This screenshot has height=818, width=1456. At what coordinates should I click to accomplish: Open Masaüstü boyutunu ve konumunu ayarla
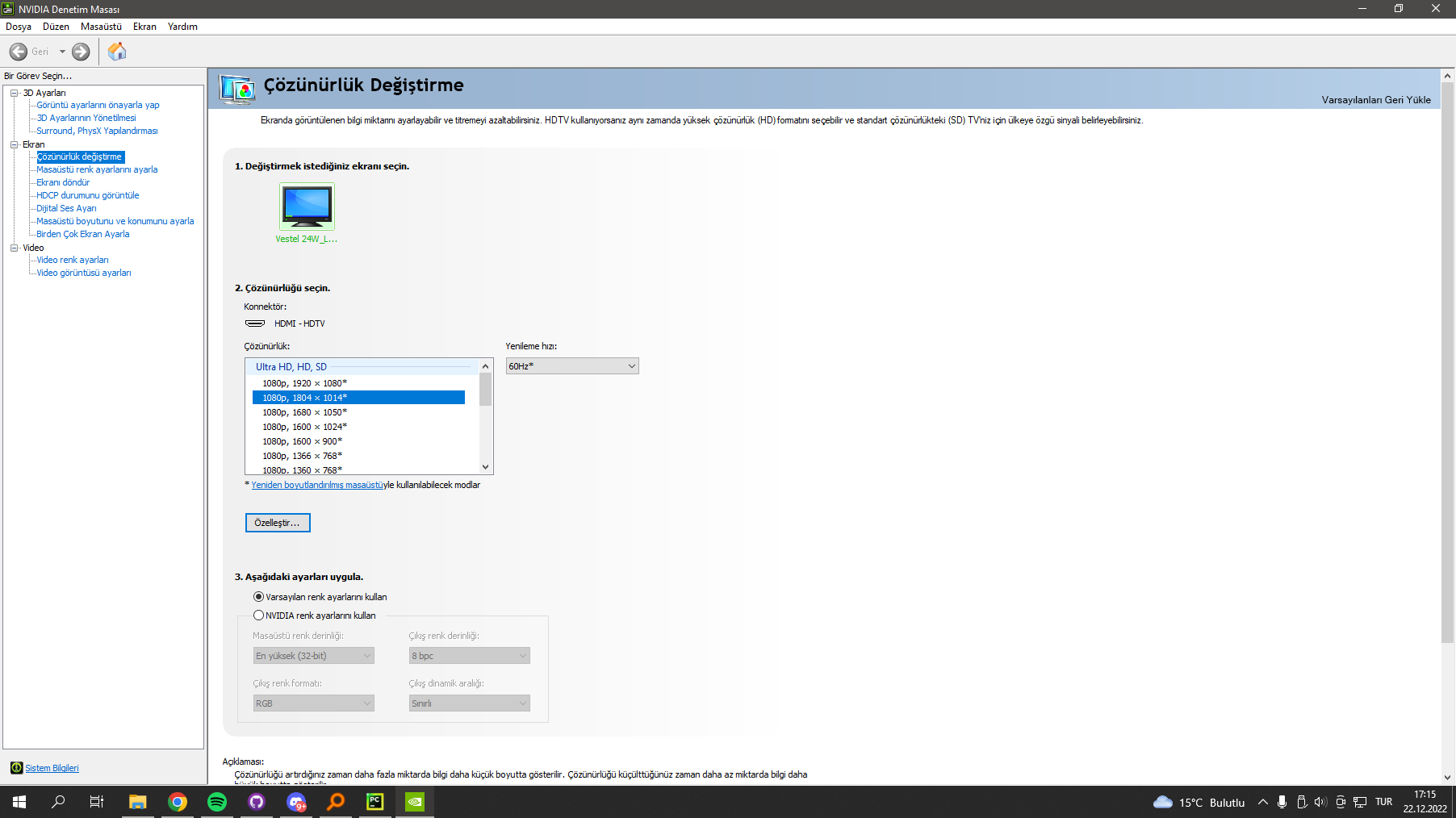click(x=115, y=221)
